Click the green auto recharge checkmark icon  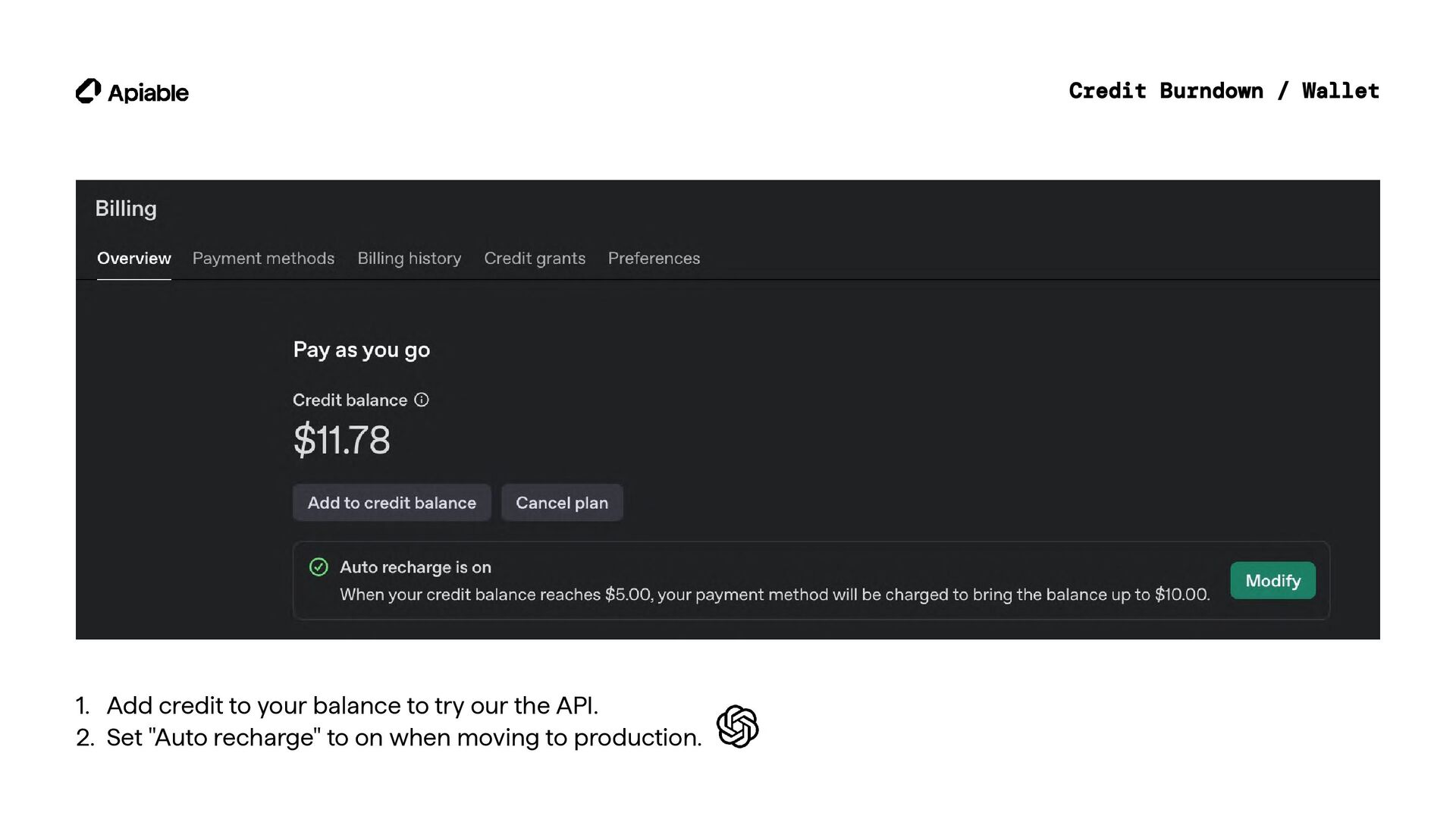coord(318,567)
